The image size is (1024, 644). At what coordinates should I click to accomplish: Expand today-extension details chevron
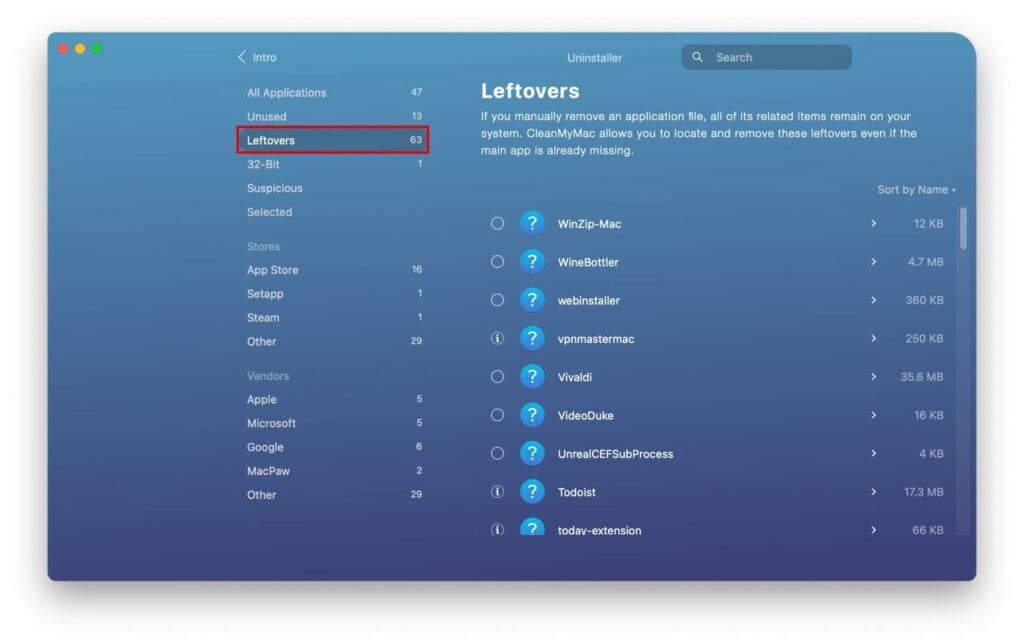click(x=873, y=530)
